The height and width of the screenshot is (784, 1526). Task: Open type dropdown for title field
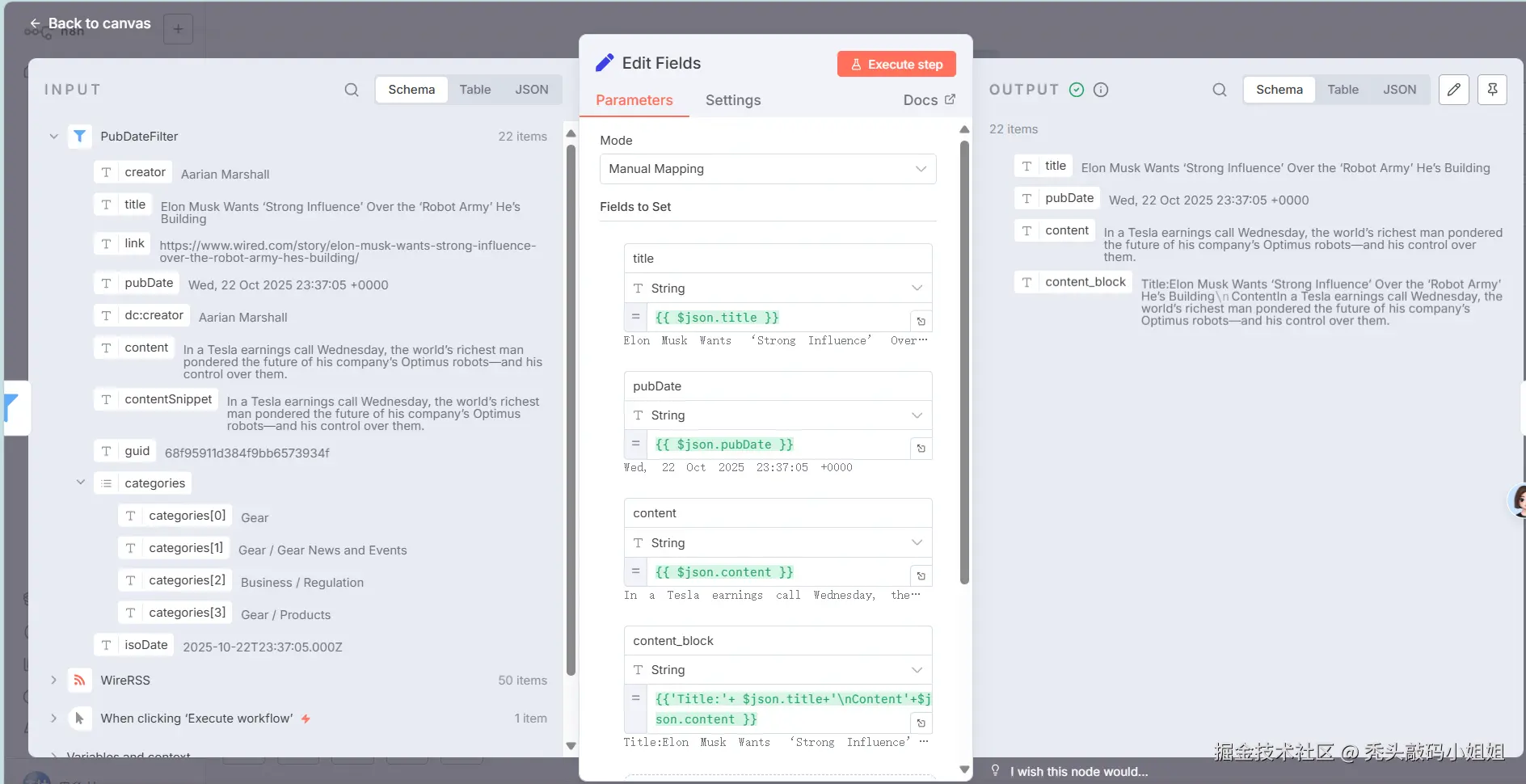778,289
